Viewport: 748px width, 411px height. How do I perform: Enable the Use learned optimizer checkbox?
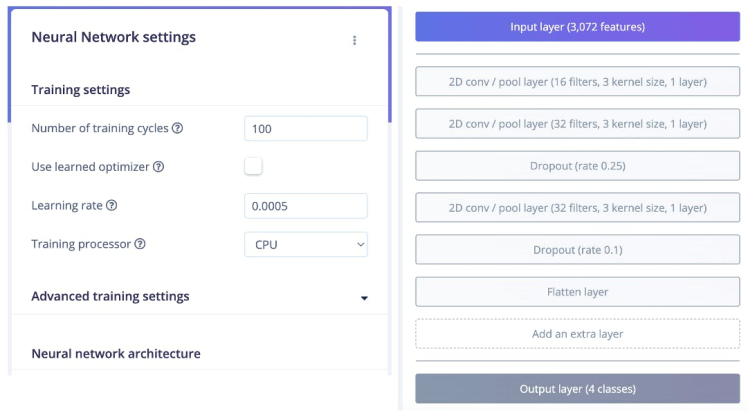coord(253,166)
